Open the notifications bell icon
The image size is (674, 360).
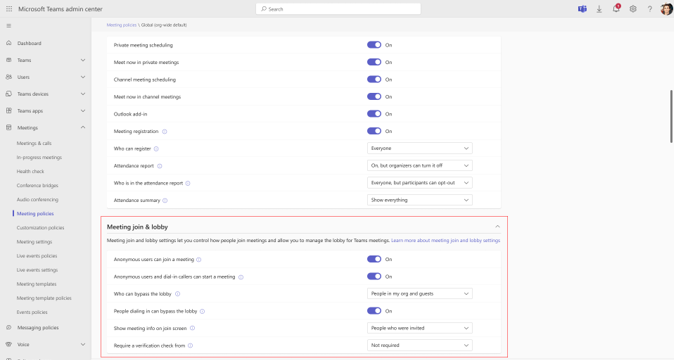click(x=616, y=9)
